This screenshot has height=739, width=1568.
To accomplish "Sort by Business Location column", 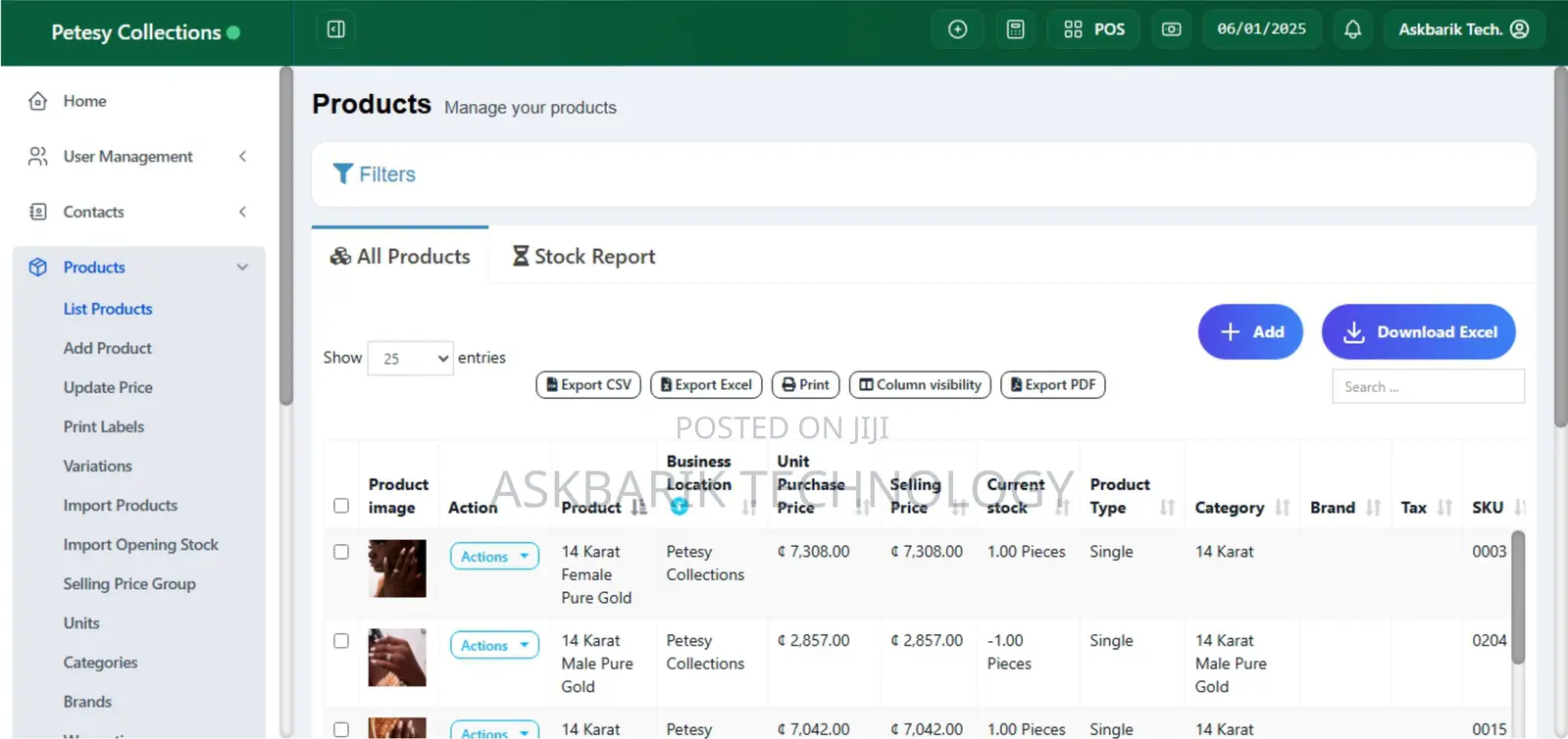I will (749, 508).
